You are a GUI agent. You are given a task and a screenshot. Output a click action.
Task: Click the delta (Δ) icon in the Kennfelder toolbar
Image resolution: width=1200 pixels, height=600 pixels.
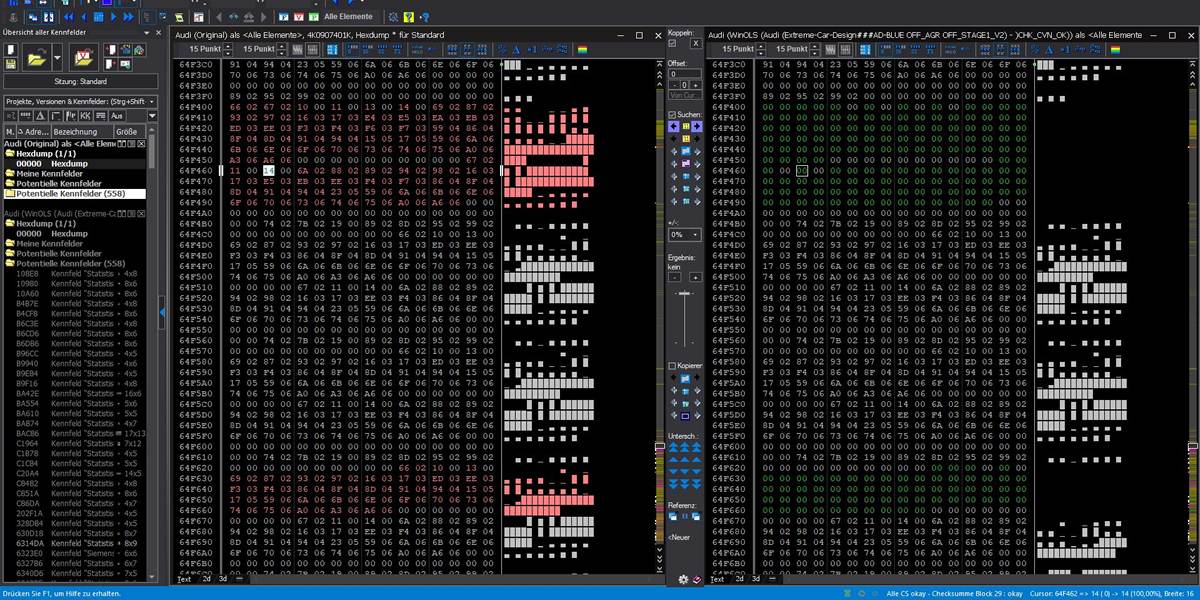[x=41, y=116]
